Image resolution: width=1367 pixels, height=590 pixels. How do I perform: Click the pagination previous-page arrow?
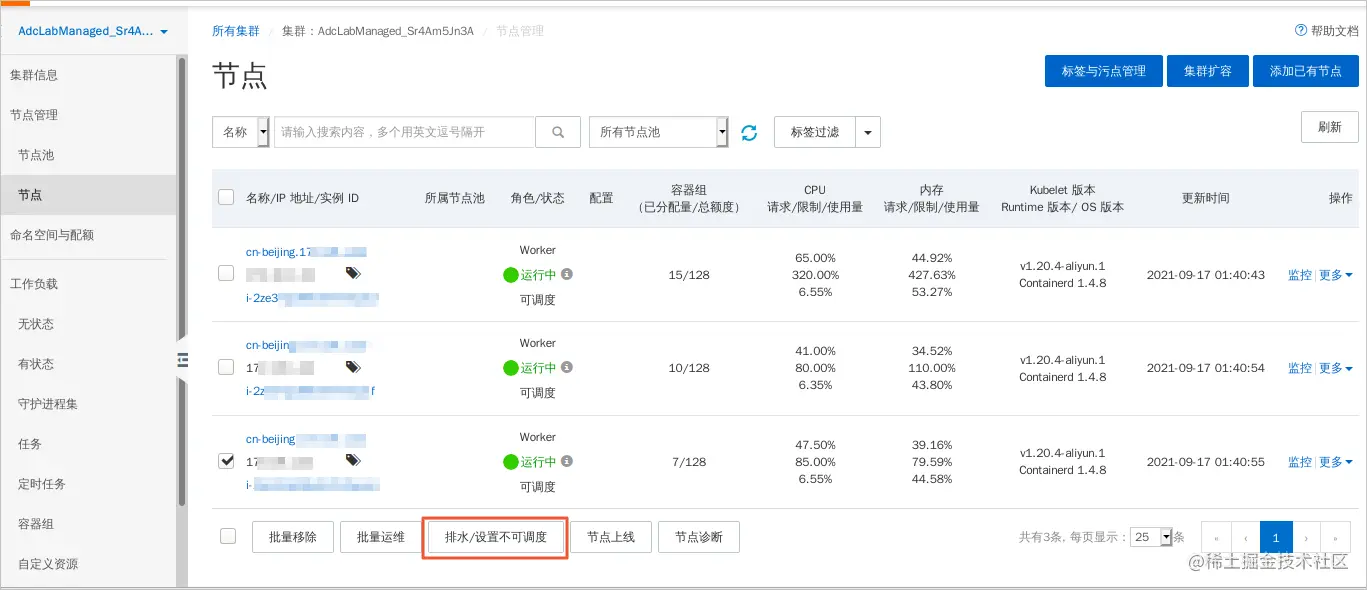1246,537
